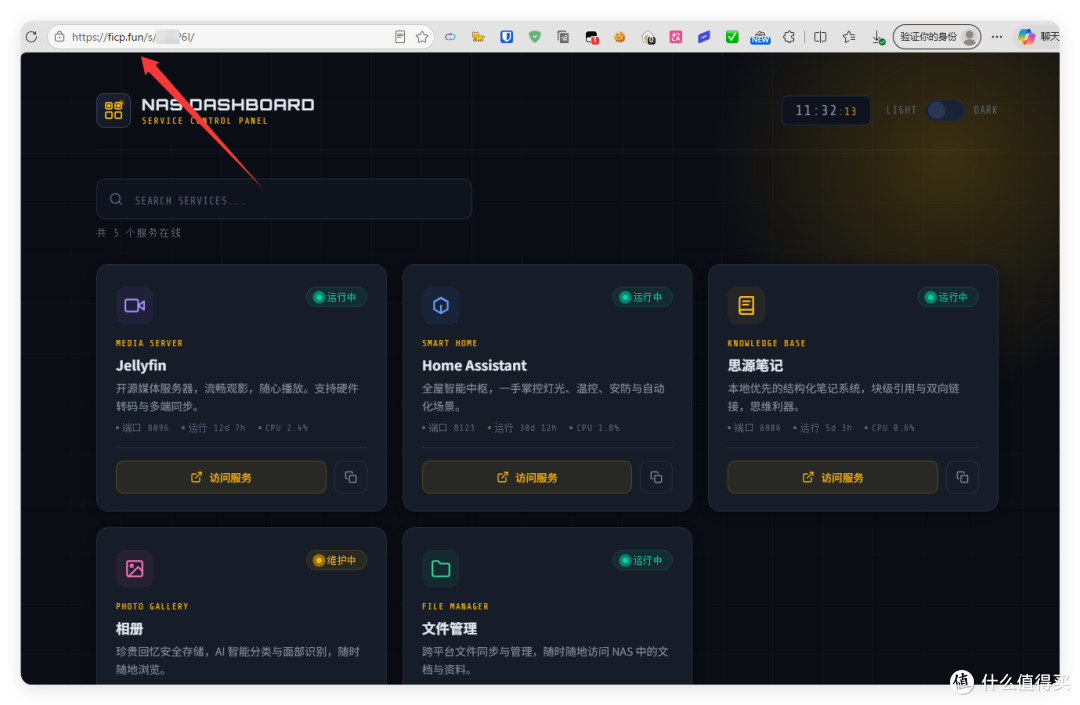1080x705 pixels.
Task: Copy the 思源笔记 service link
Action: pos(962,477)
